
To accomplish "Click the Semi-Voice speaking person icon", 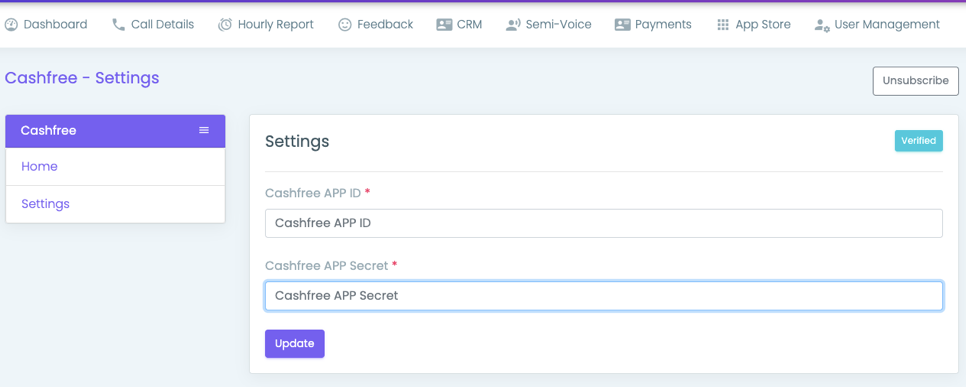I will [x=513, y=25].
